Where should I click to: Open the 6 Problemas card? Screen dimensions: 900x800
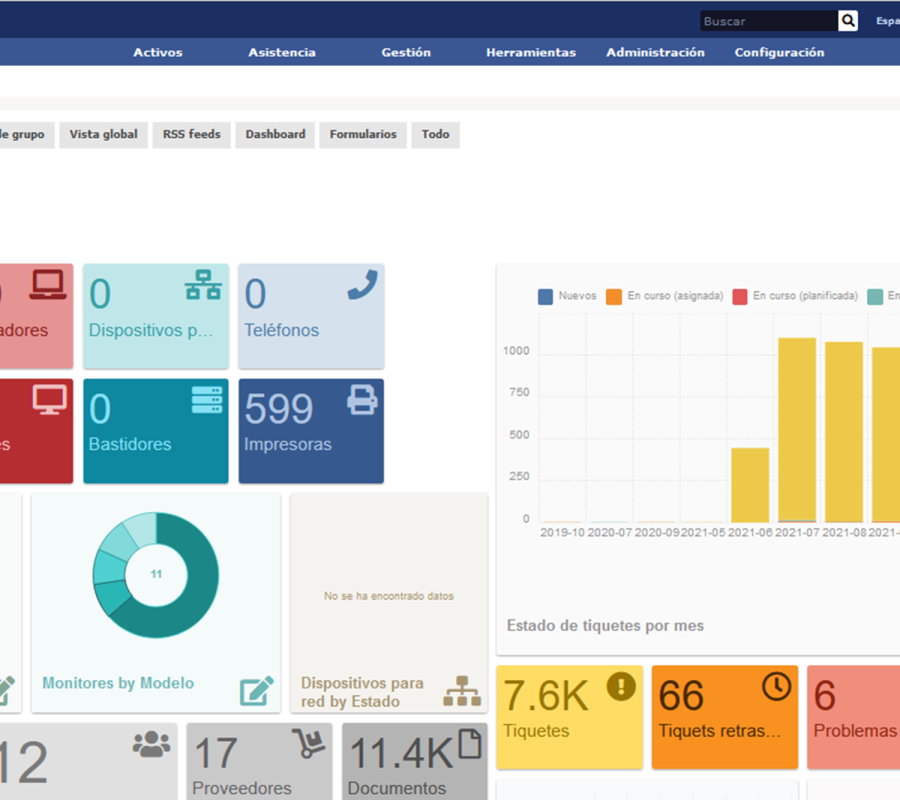point(854,717)
